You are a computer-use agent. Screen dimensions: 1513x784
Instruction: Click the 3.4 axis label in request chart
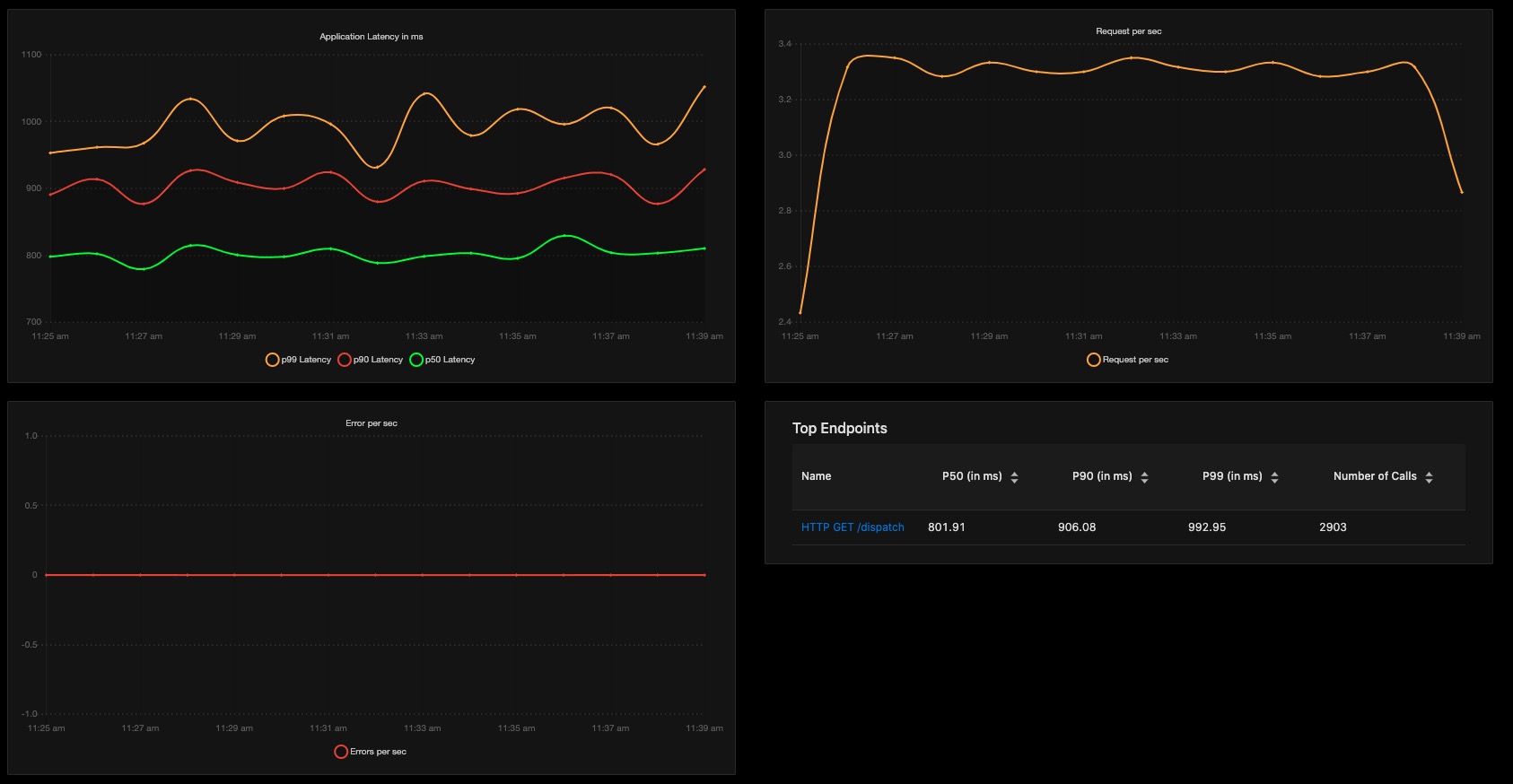[x=785, y=44]
